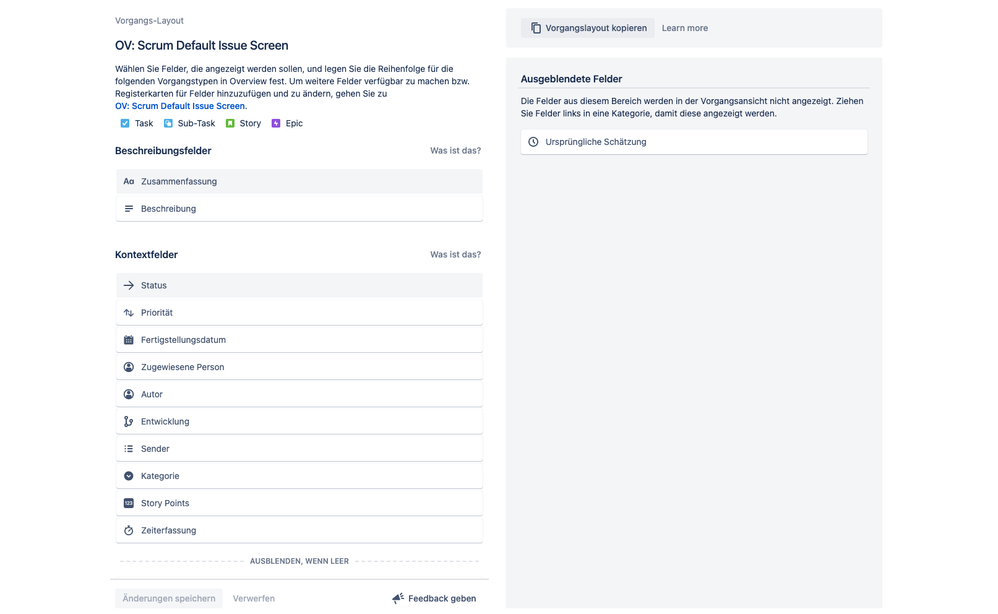This screenshot has width=998, height=614.
Task: Click the copy icon in Vorgangslayout kopieren
Action: (536, 28)
